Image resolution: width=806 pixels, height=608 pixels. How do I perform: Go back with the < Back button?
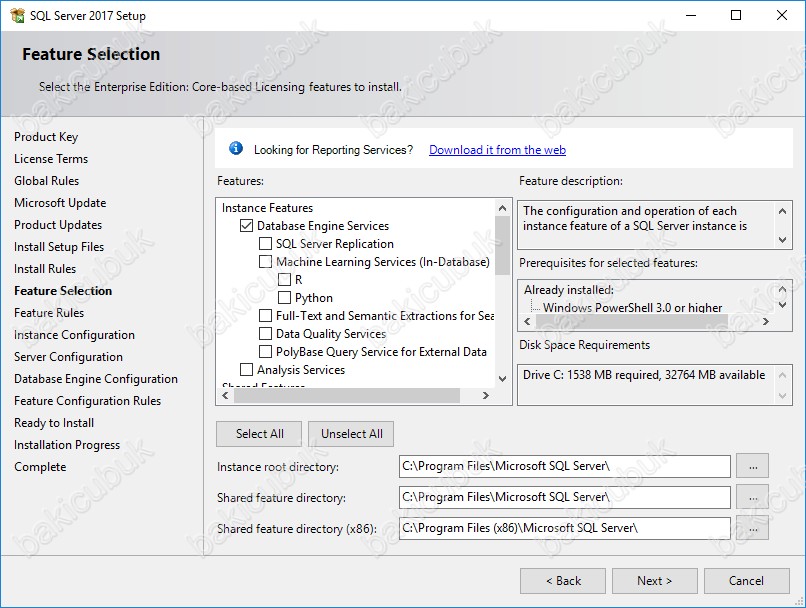click(x=563, y=581)
